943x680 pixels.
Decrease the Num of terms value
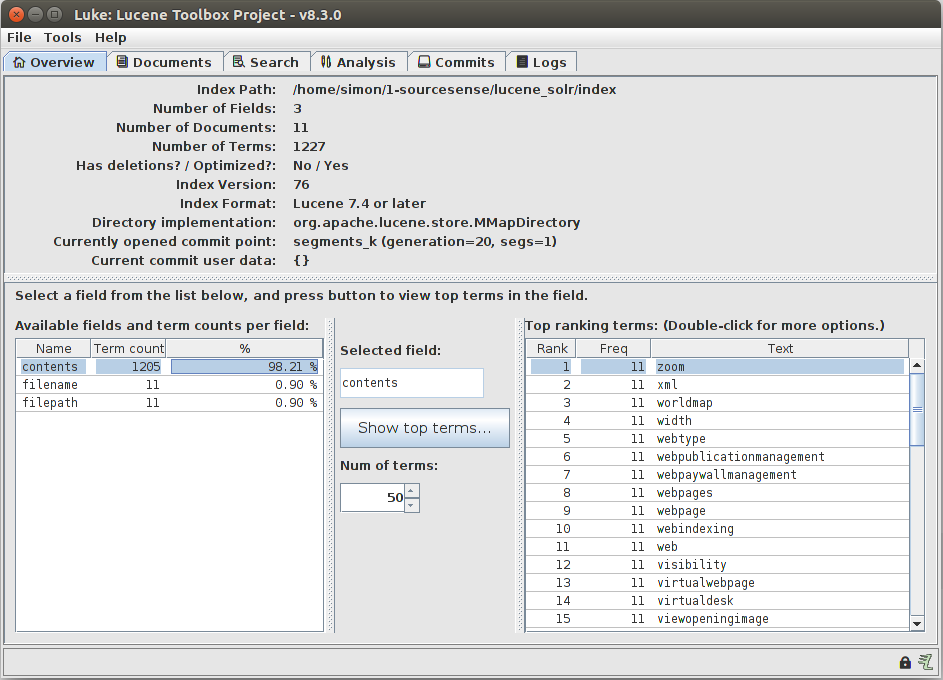[411, 505]
